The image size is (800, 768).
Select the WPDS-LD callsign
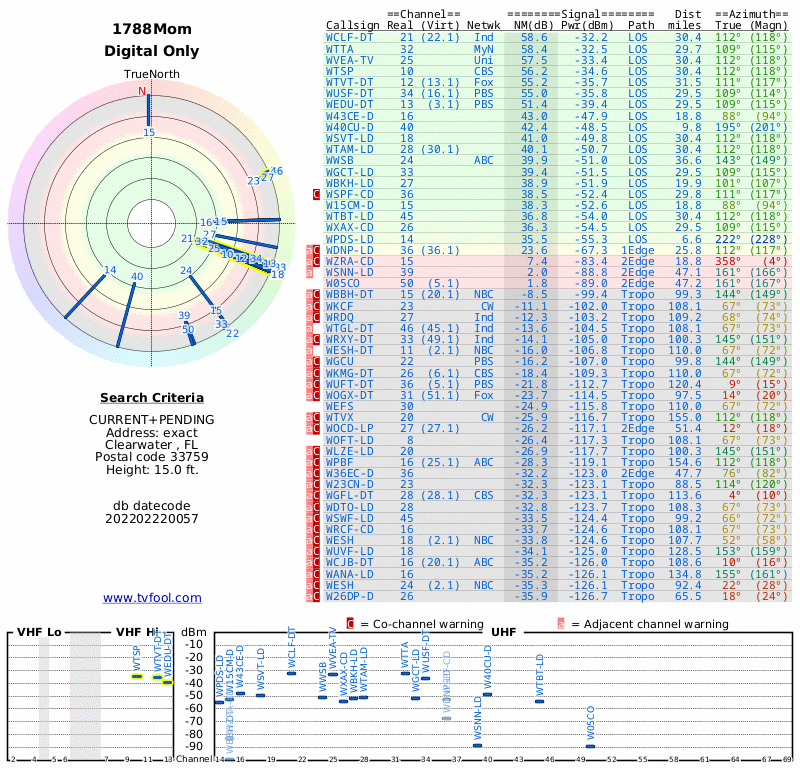coord(349,239)
